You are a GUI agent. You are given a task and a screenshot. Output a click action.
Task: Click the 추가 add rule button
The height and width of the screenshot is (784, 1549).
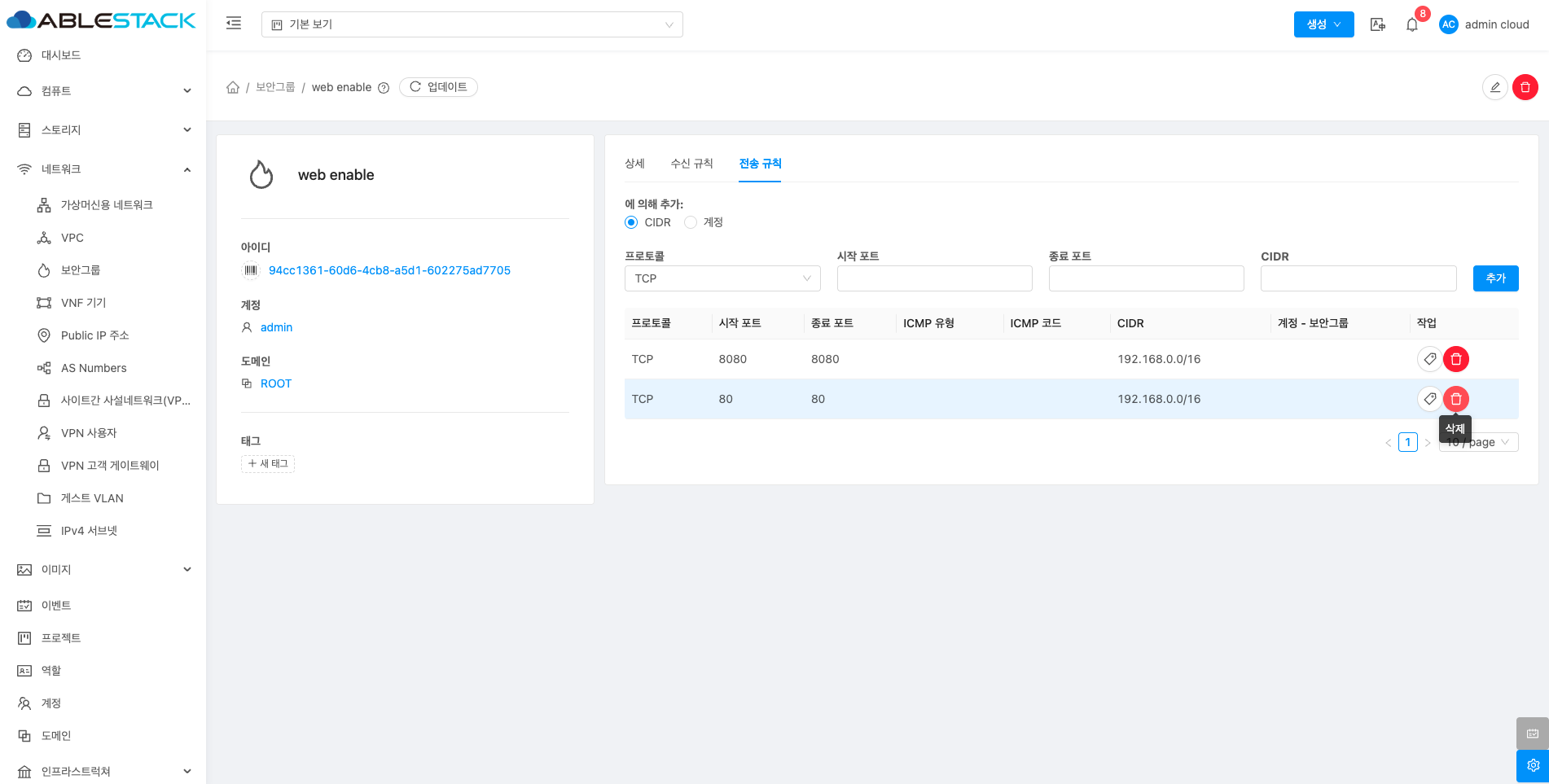1495,278
